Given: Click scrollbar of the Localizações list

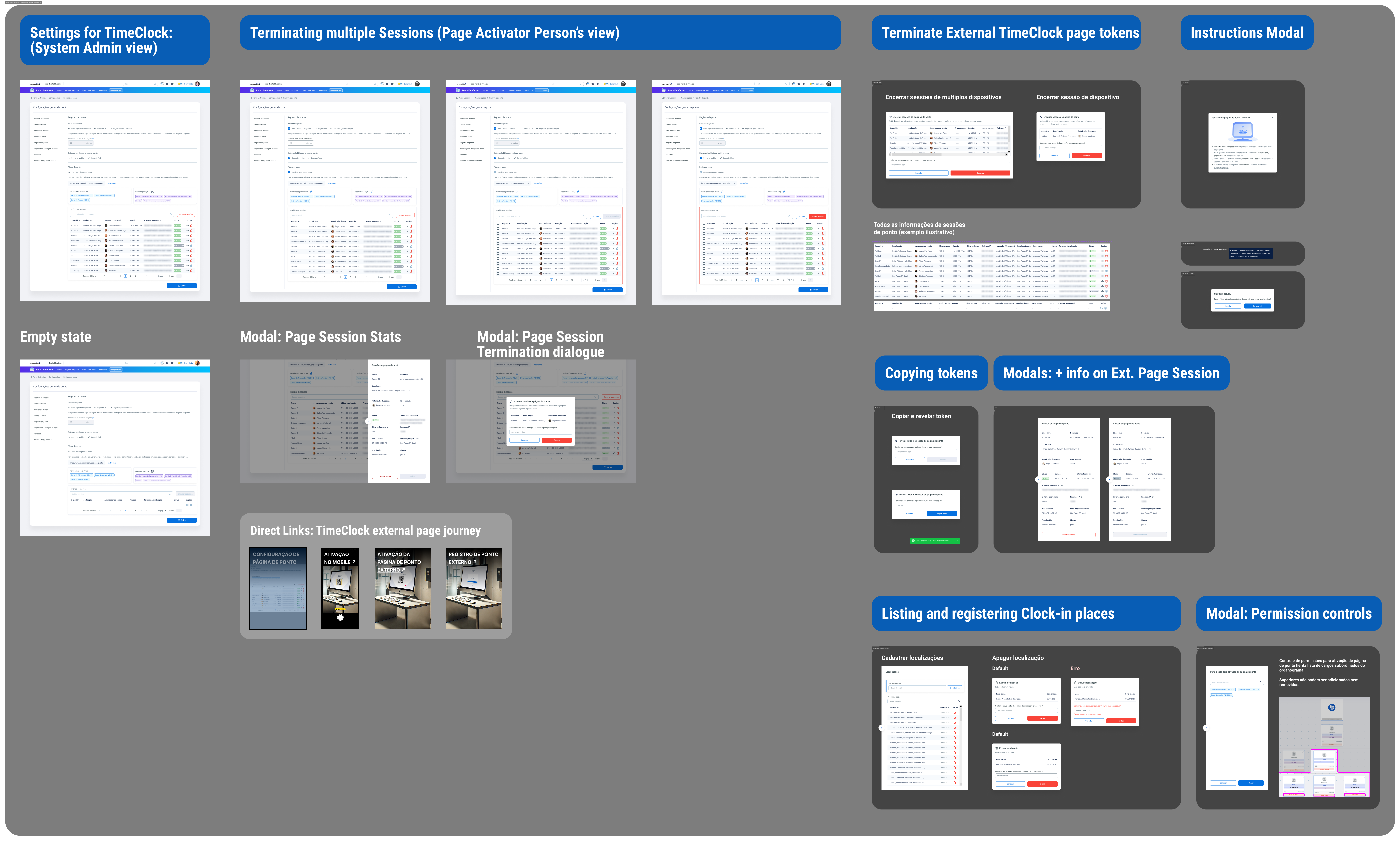Looking at the screenshot, I should pyautogui.click(x=961, y=745).
